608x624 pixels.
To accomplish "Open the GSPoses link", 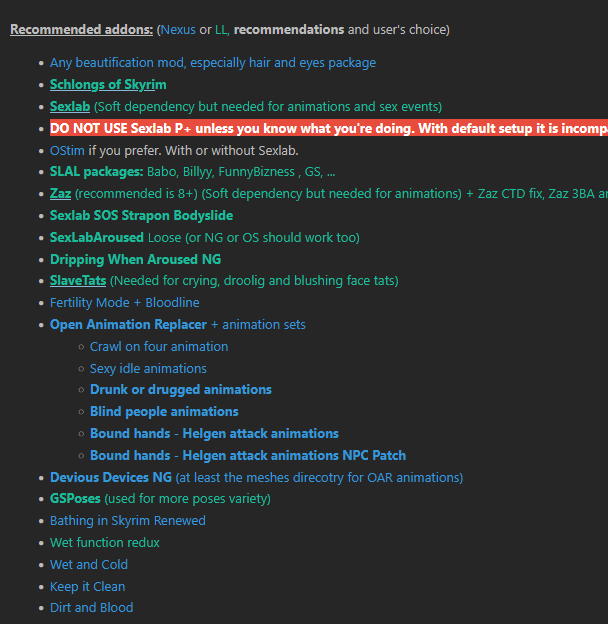I will pos(75,498).
